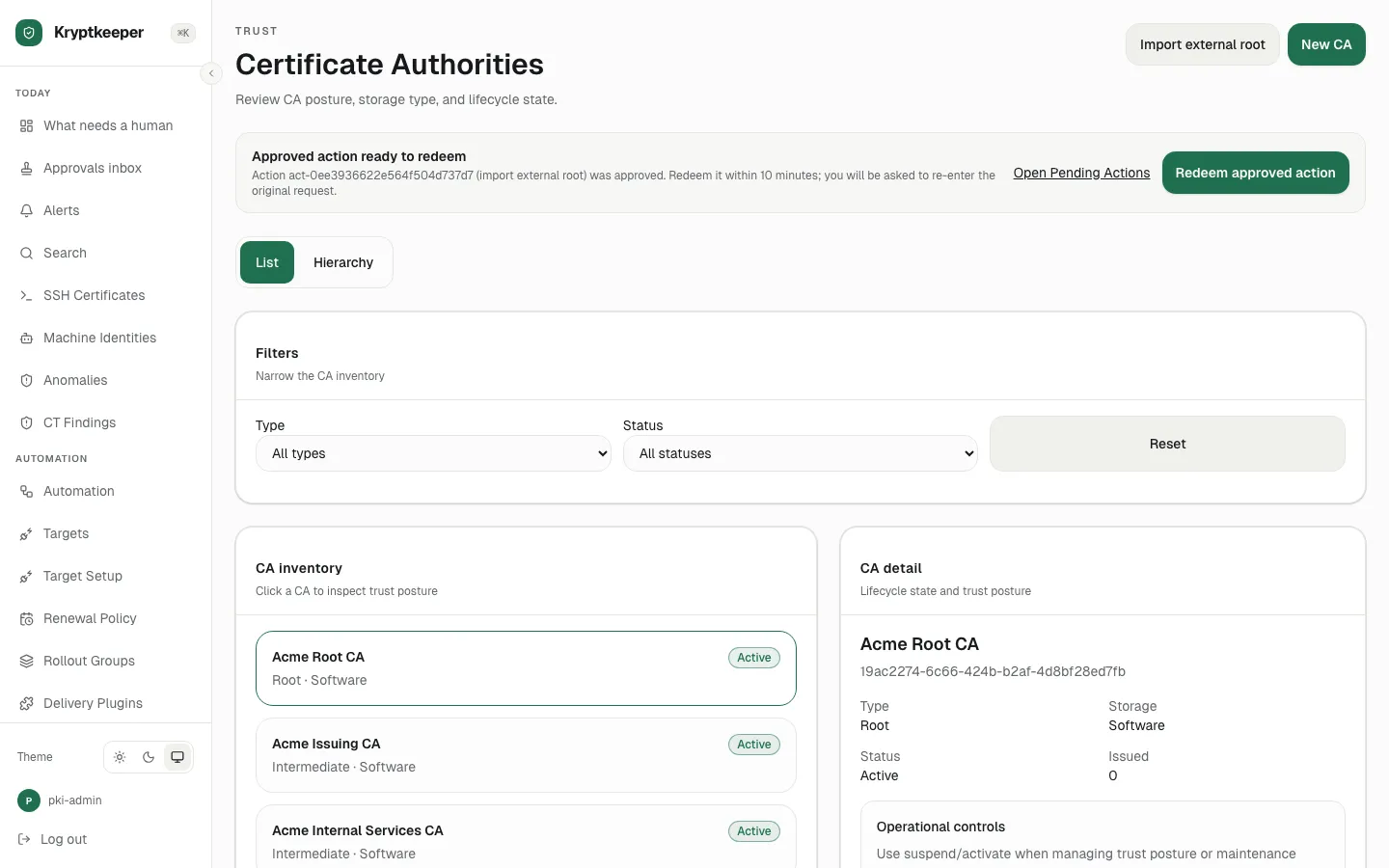Image resolution: width=1389 pixels, height=868 pixels.
Task: Switch to the Hierarchy tab
Action: 343,262
